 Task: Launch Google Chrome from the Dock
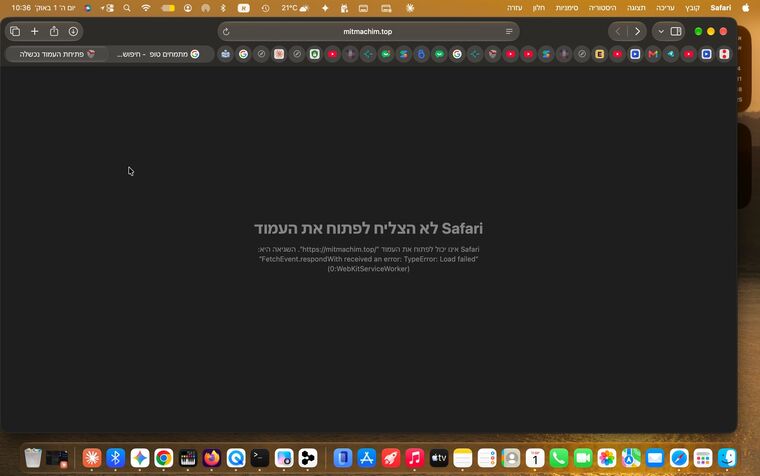coord(164,458)
